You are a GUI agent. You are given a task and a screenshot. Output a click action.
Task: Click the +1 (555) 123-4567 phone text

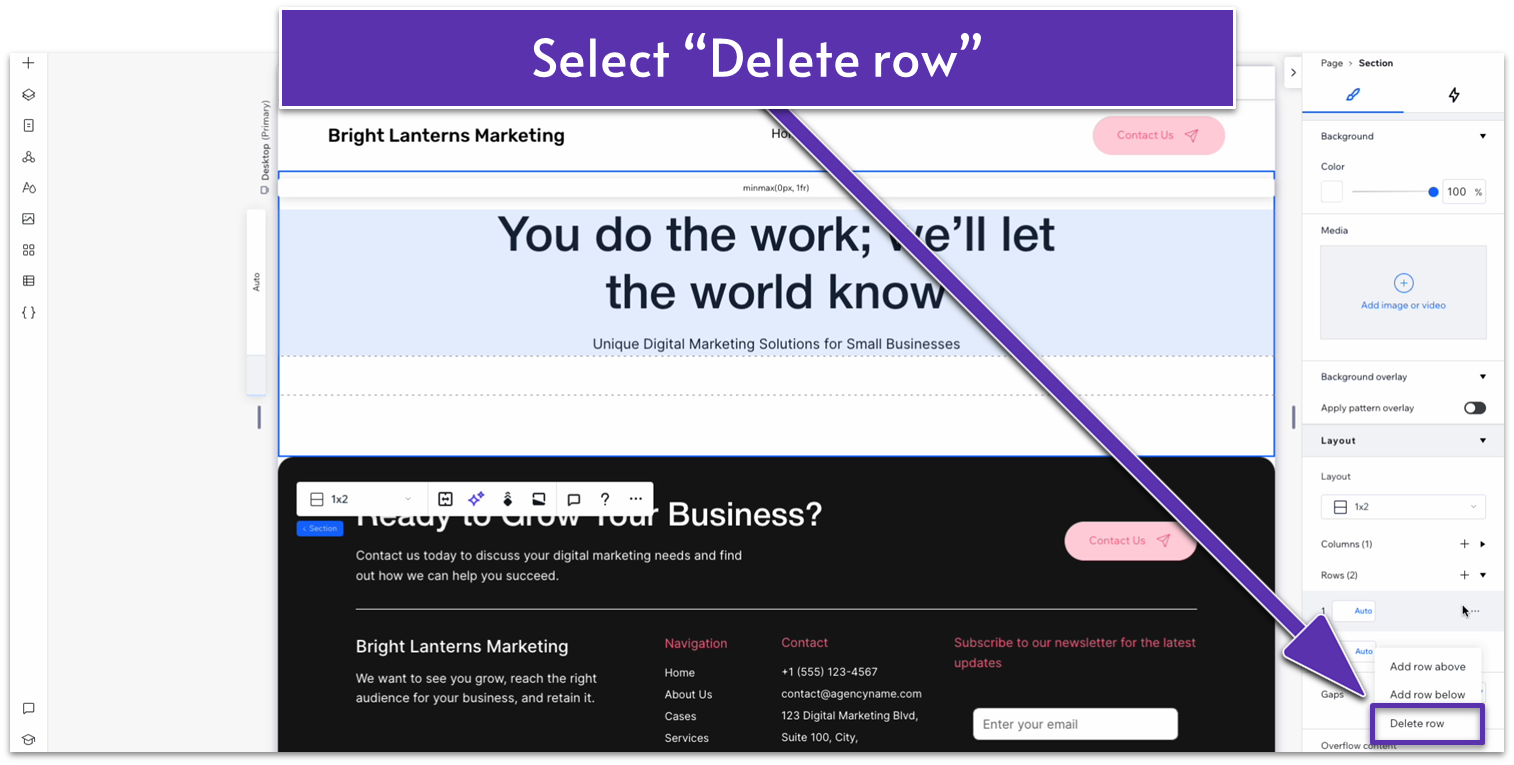[x=829, y=672]
